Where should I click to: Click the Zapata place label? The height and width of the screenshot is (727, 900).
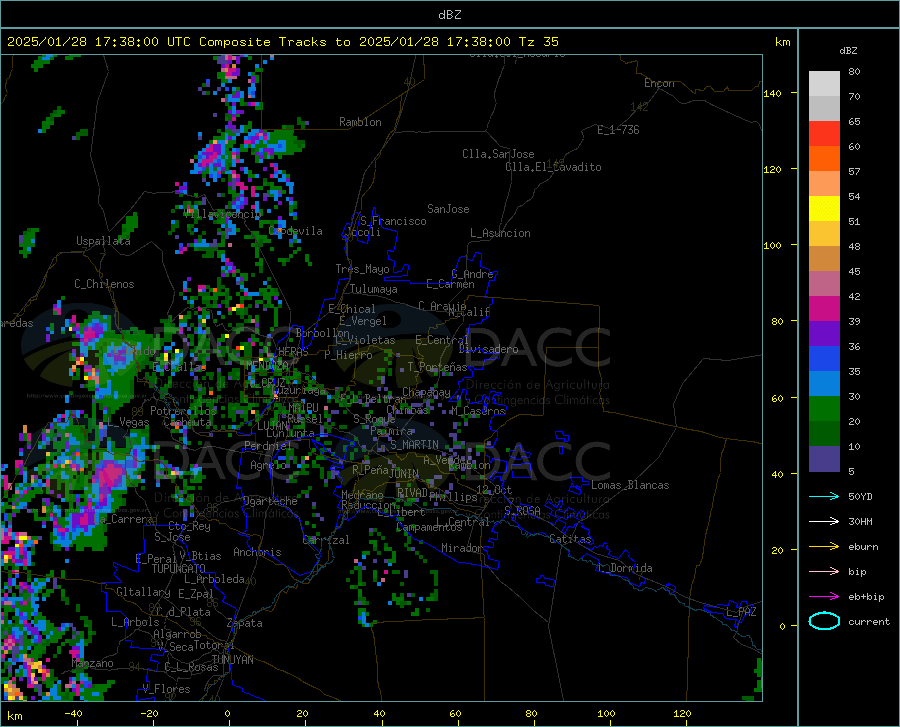click(x=245, y=623)
